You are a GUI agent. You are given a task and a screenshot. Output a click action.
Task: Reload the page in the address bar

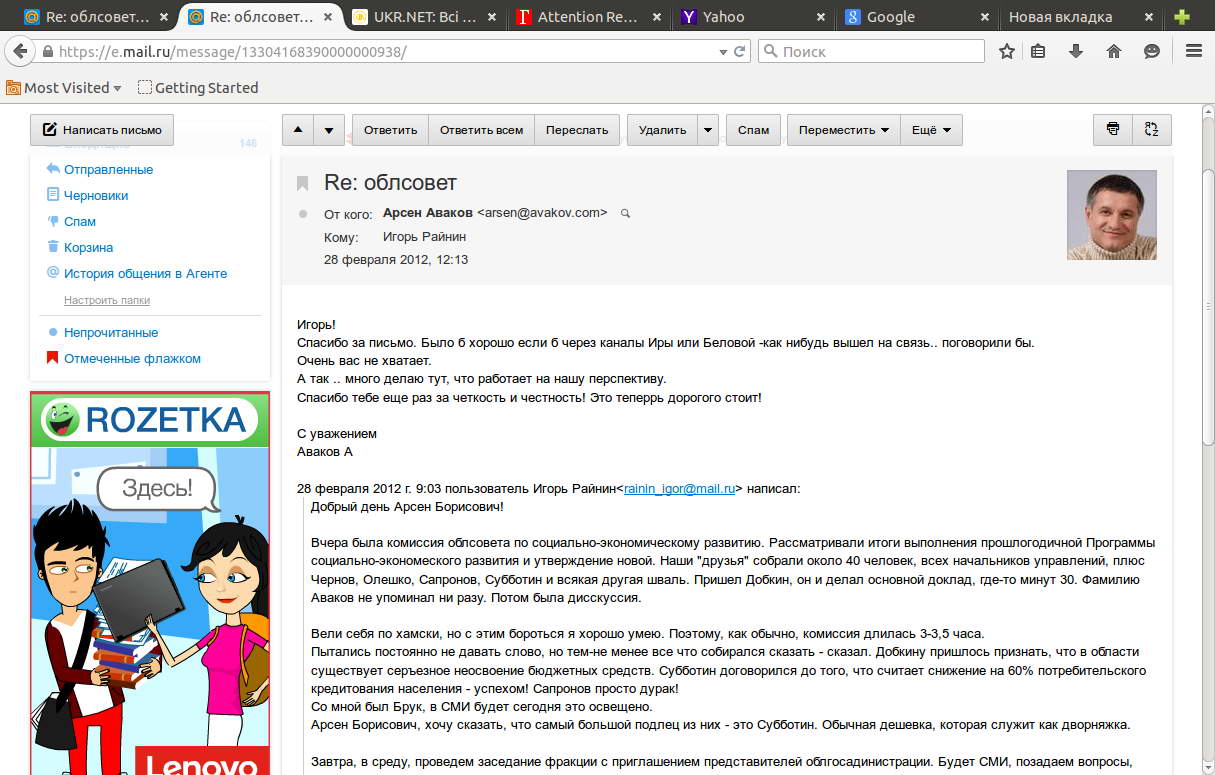point(740,51)
